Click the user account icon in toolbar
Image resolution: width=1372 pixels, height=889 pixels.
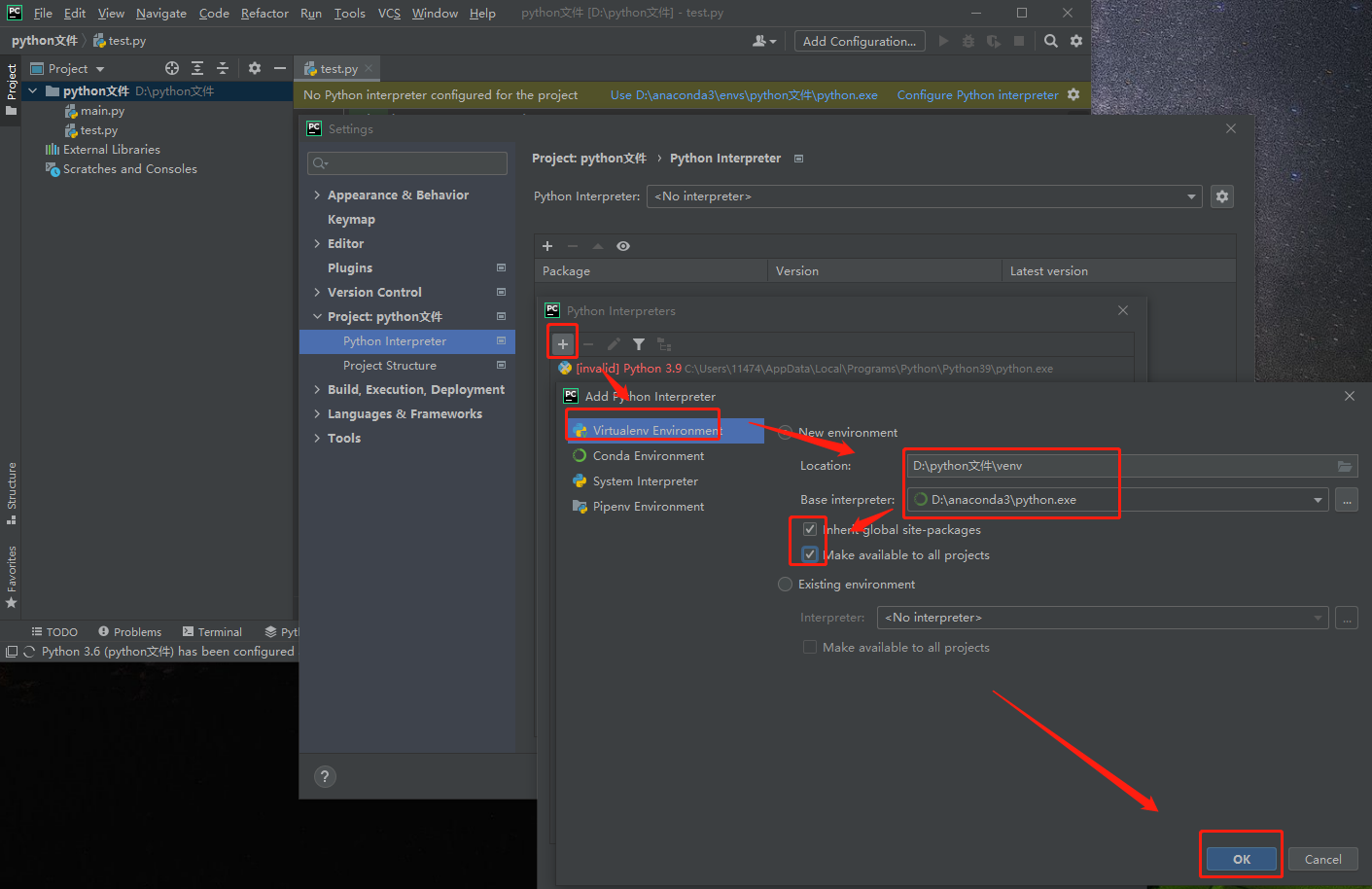coord(764,41)
